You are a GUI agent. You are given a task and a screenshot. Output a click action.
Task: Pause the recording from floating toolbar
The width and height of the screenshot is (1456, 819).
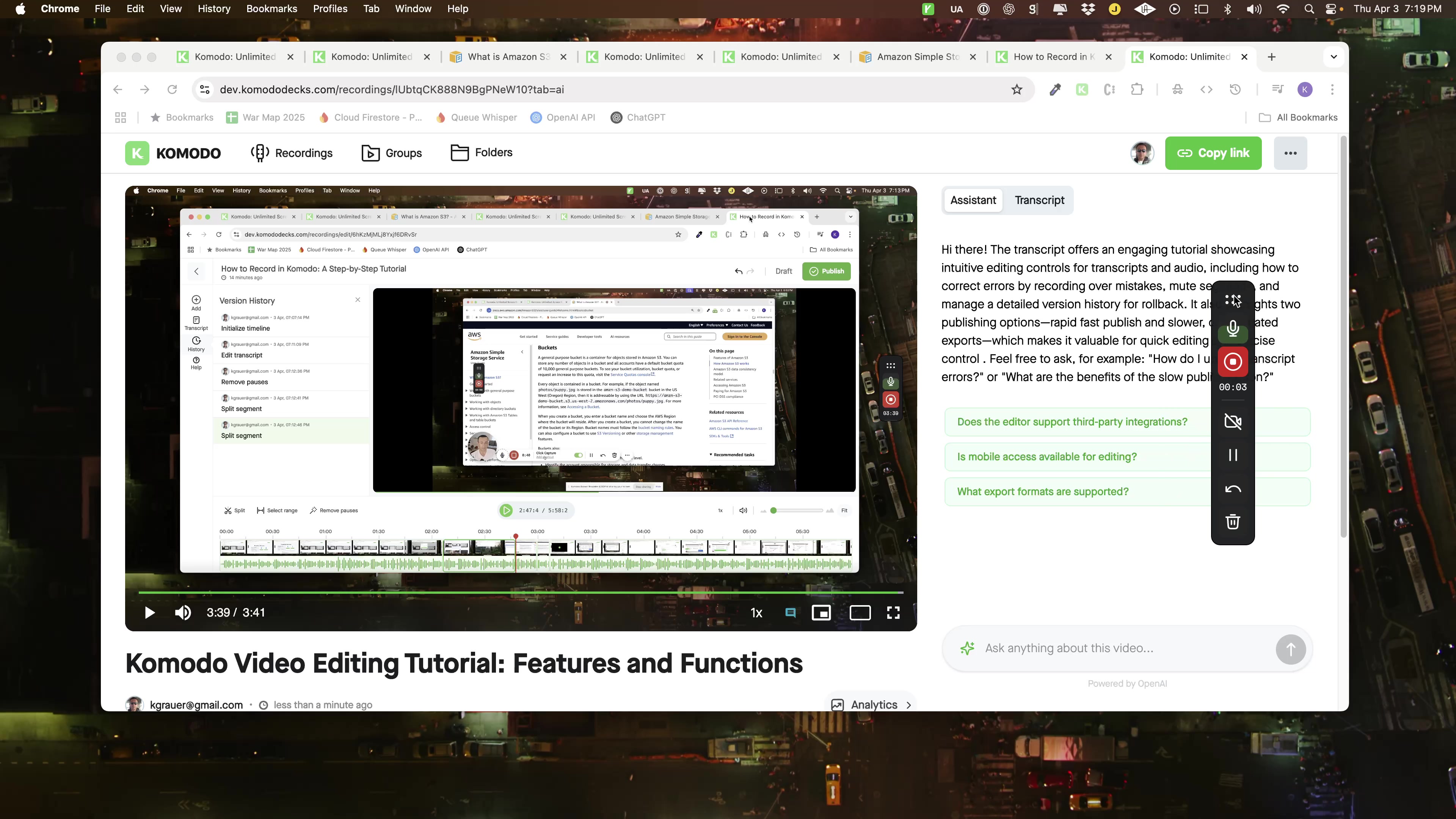[x=1233, y=455]
